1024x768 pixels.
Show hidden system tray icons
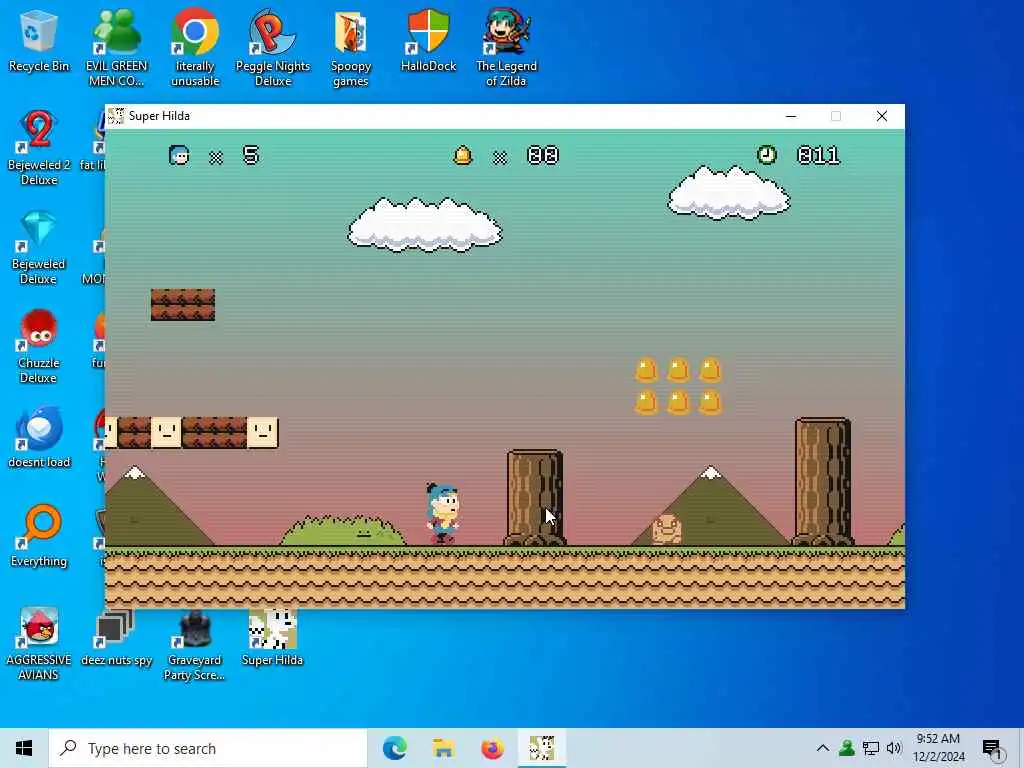(823, 748)
